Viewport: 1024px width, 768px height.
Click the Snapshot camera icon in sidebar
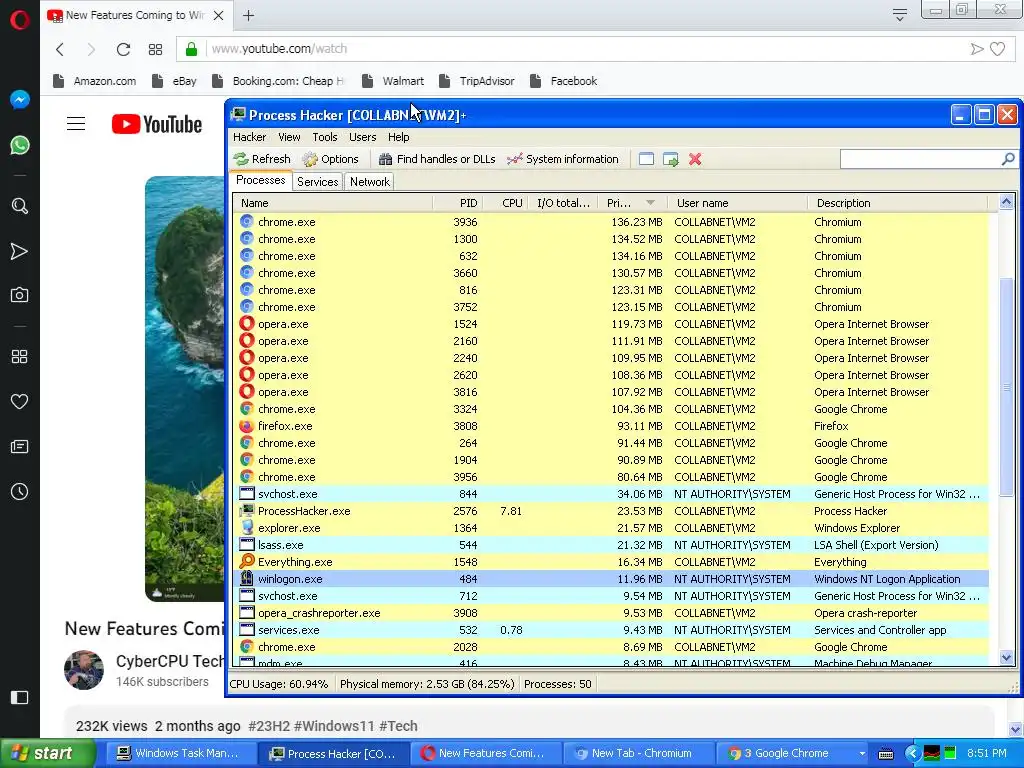click(20, 295)
